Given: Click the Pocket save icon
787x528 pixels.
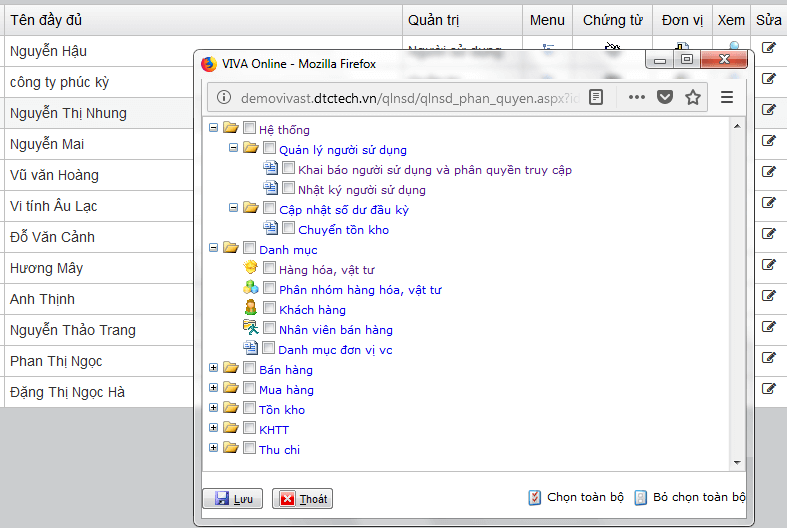Looking at the screenshot, I should tap(664, 97).
